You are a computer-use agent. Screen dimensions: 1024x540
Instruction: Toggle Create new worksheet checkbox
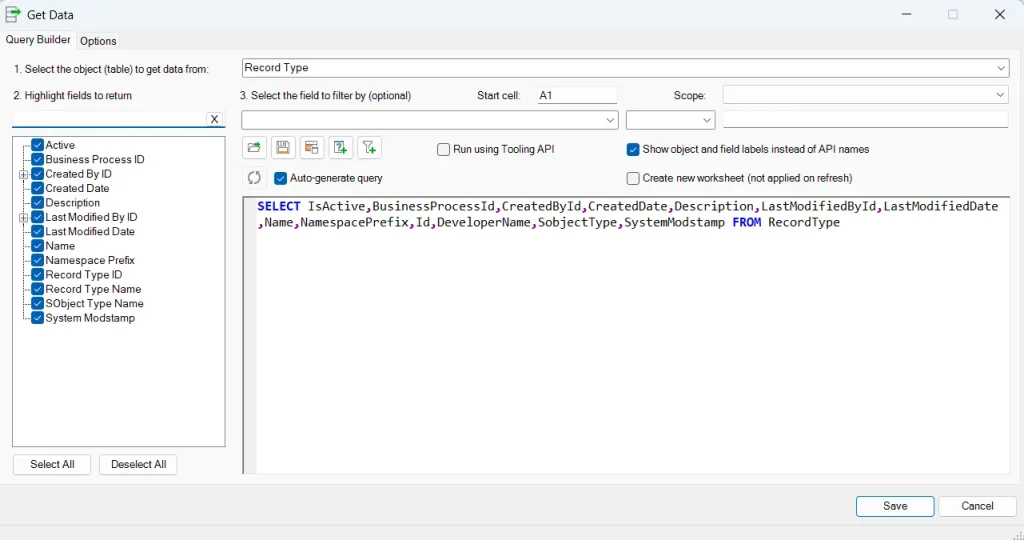(633, 178)
